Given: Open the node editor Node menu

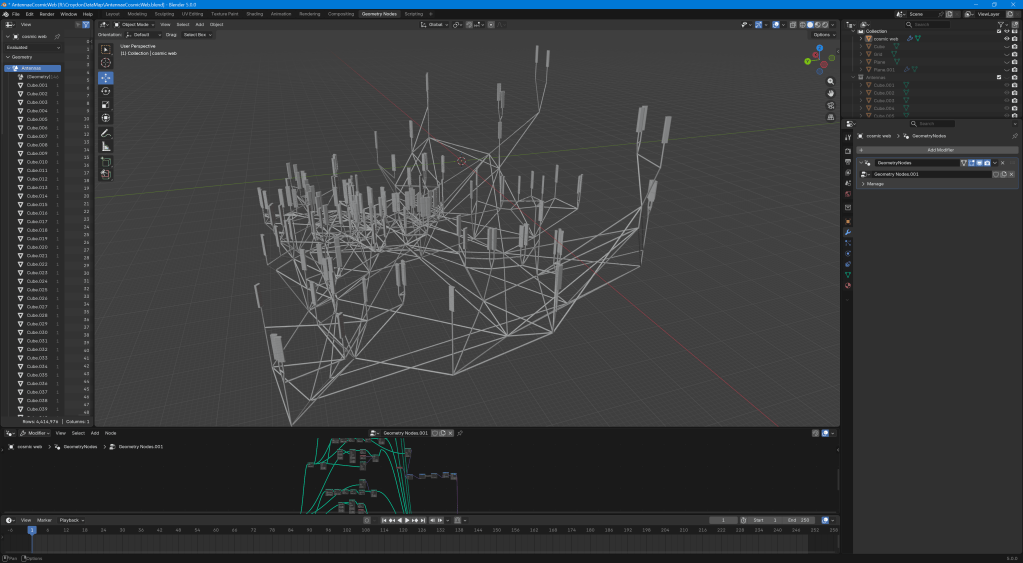Looking at the screenshot, I should click(111, 433).
